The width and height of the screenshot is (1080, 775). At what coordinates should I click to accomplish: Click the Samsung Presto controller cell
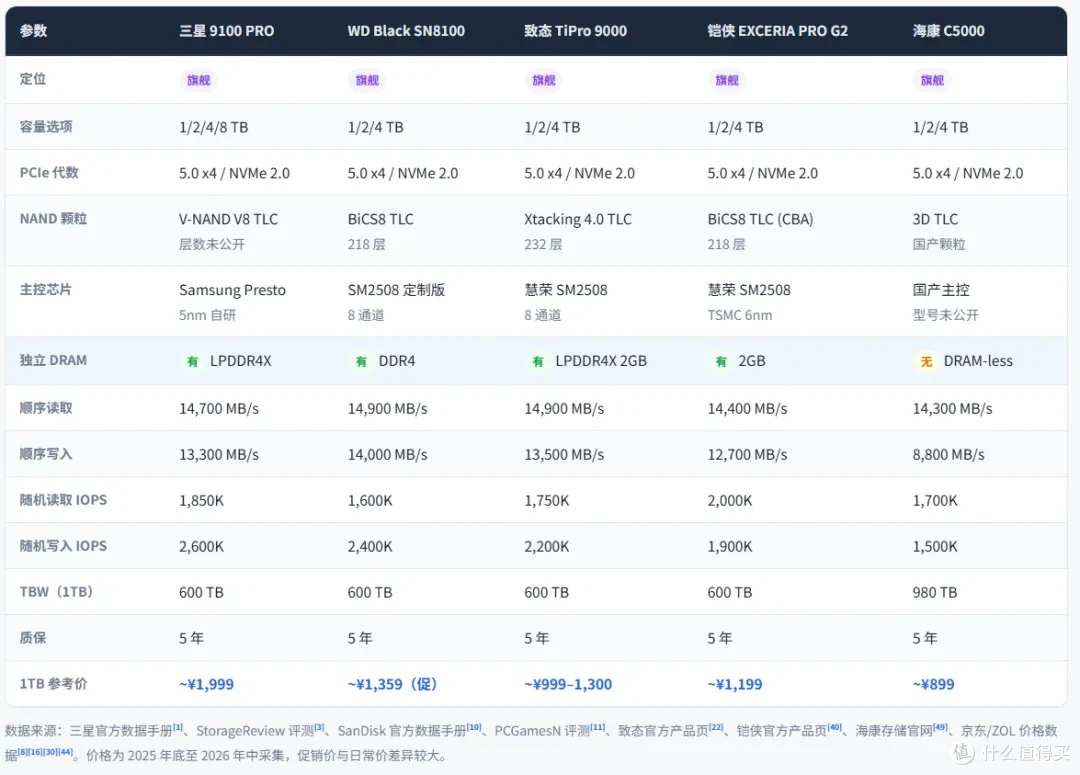click(x=232, y=290)
